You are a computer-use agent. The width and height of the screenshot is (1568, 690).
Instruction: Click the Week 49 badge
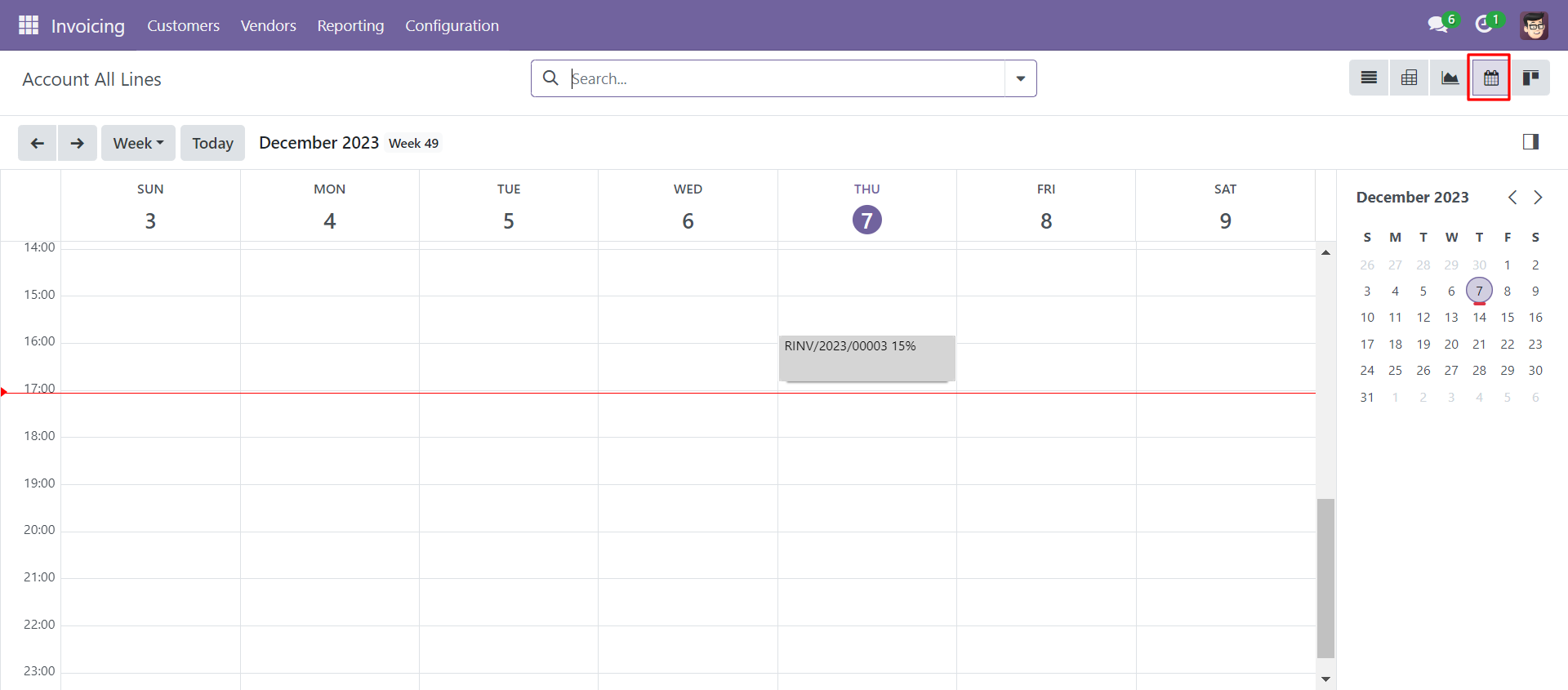[x=413, y=144]
